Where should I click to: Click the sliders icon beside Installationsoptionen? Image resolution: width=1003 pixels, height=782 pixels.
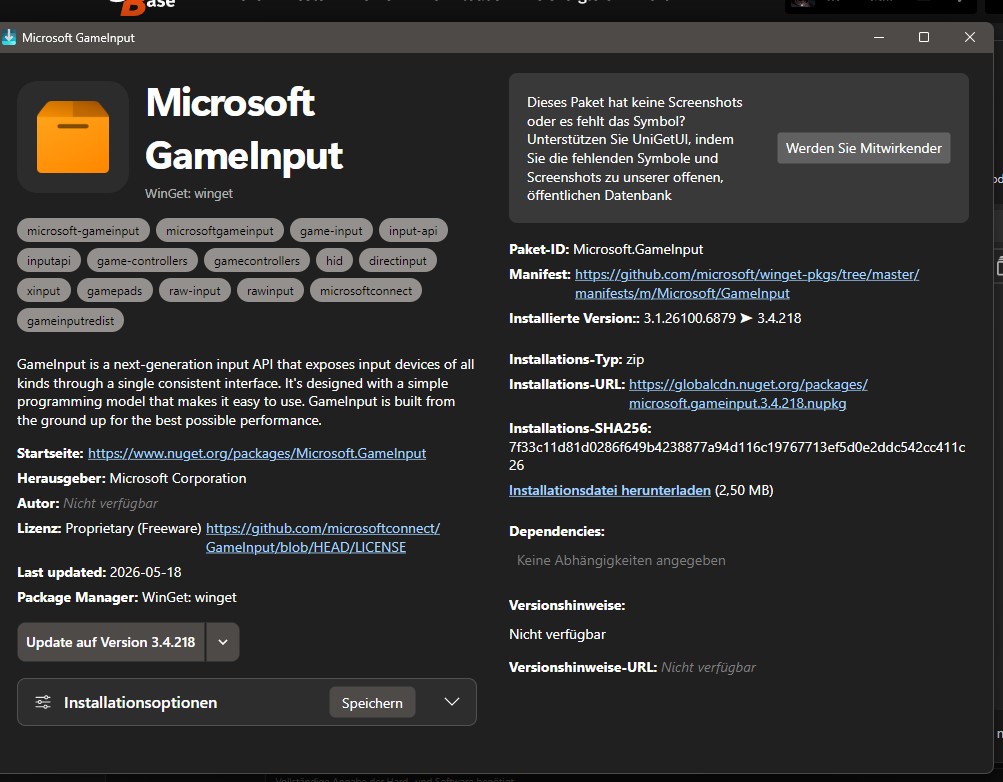click(x=43, y=702)
